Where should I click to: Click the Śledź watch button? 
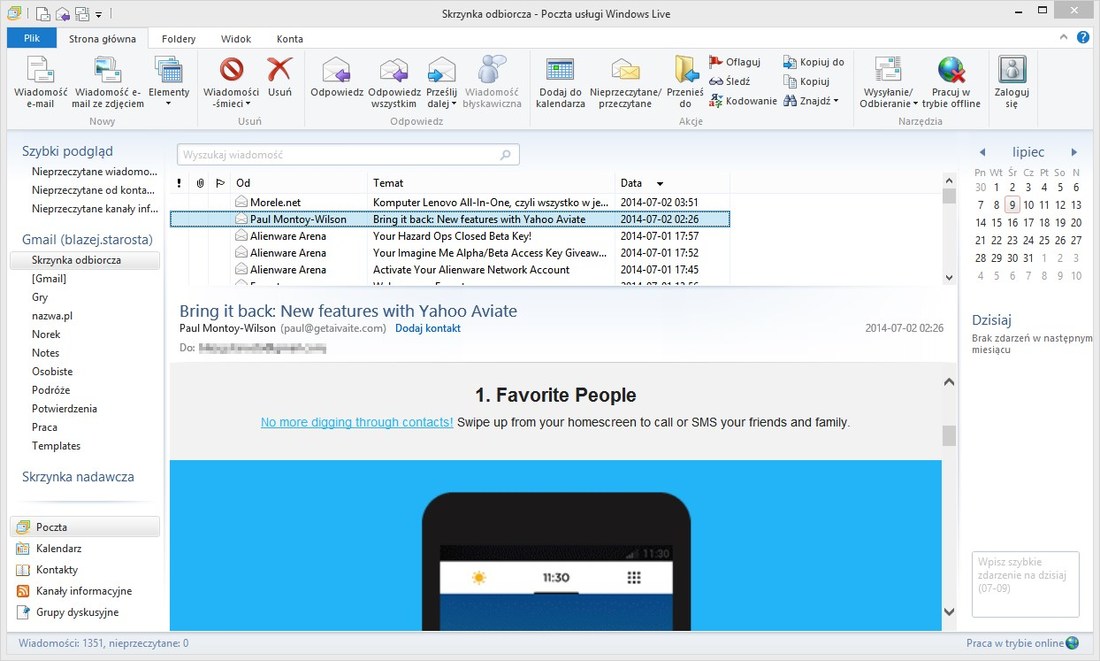pos(730,81)
